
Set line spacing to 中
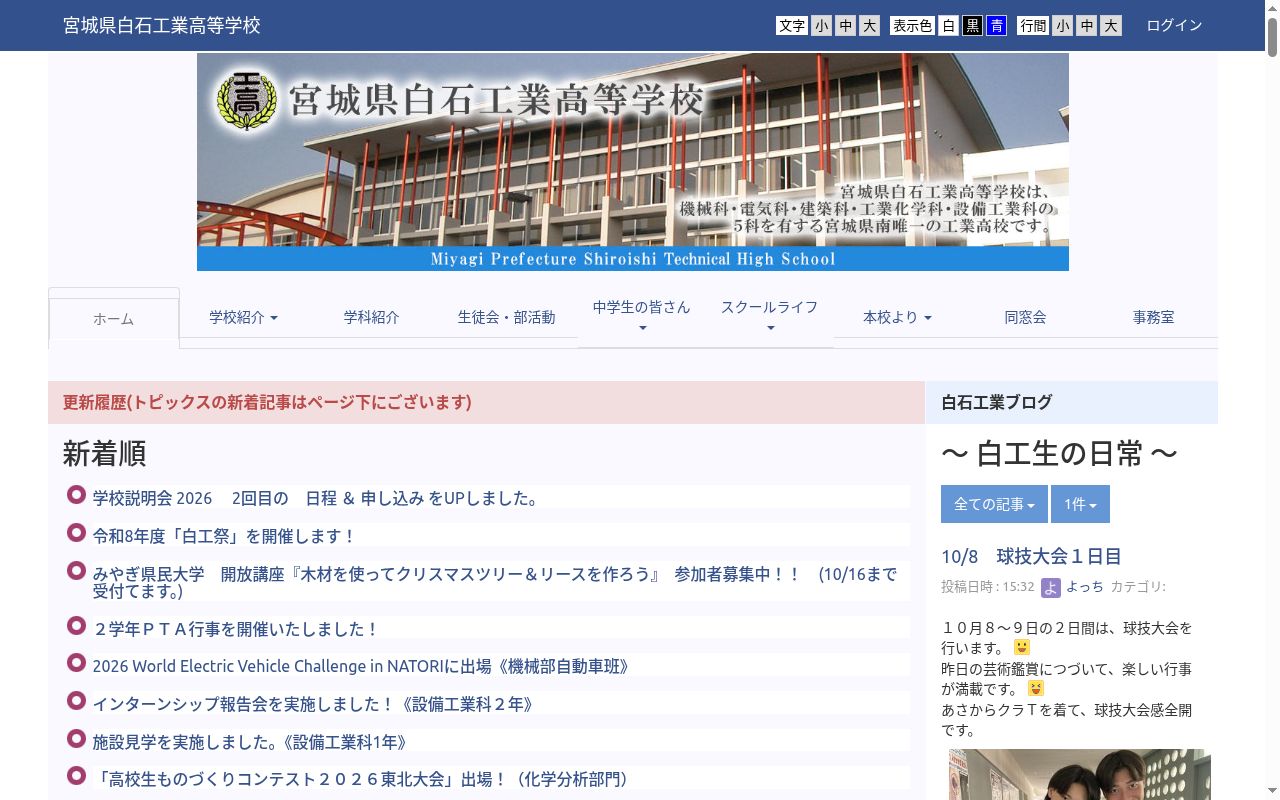[1087, 26]
